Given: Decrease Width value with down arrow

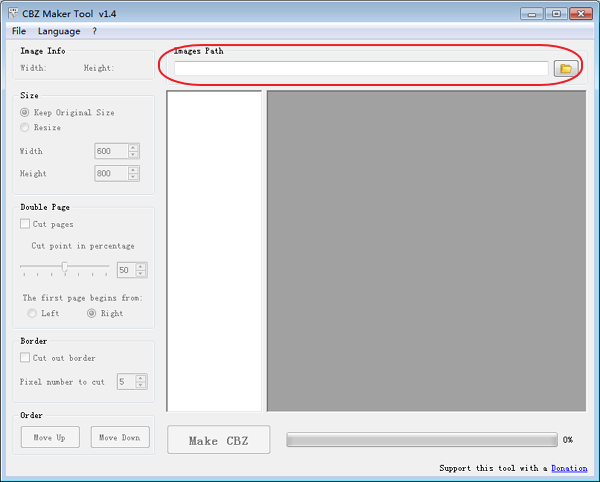Looking at the screenshot, I should tap(133, 154).
